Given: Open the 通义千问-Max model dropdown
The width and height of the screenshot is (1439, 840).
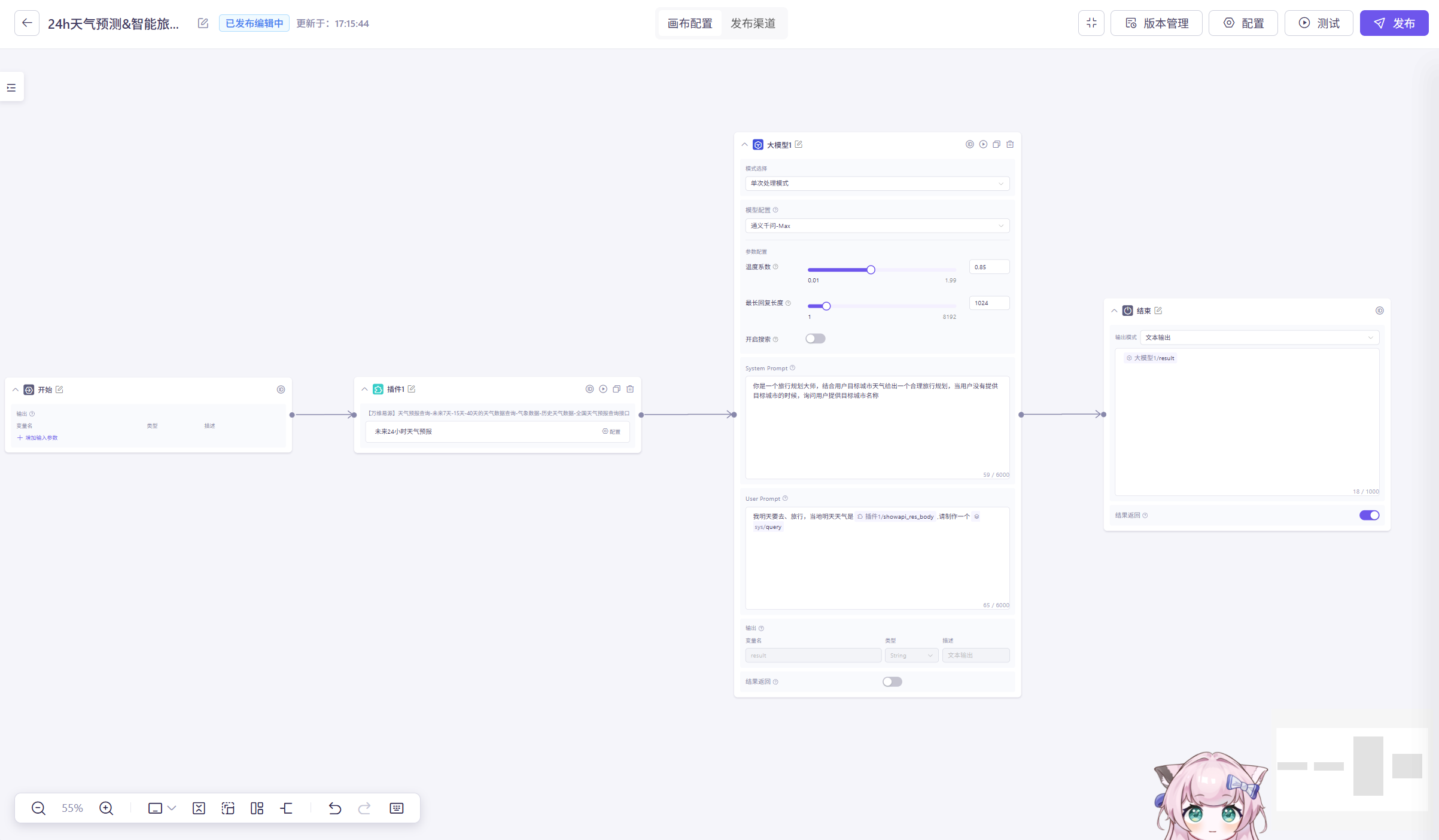Looking at the screenshot, I should (x=877, y=226).
